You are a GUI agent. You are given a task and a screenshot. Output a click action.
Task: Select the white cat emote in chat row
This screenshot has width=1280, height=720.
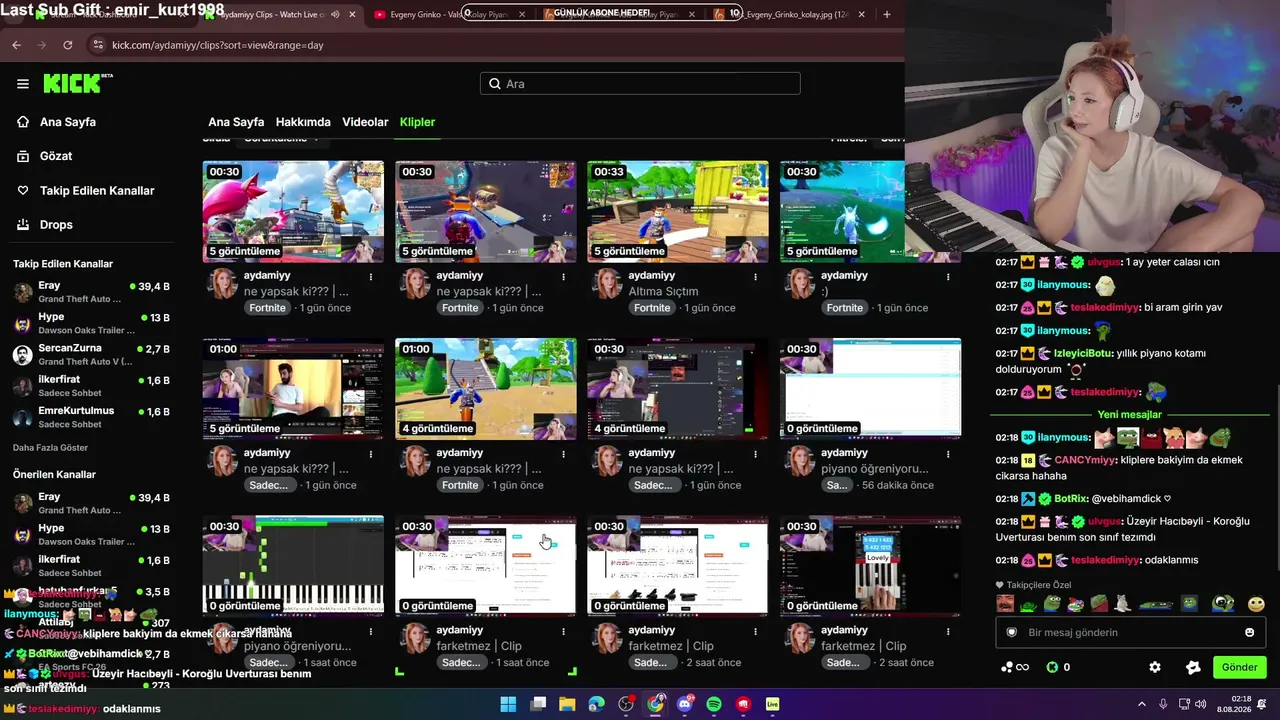[1122, 603]
